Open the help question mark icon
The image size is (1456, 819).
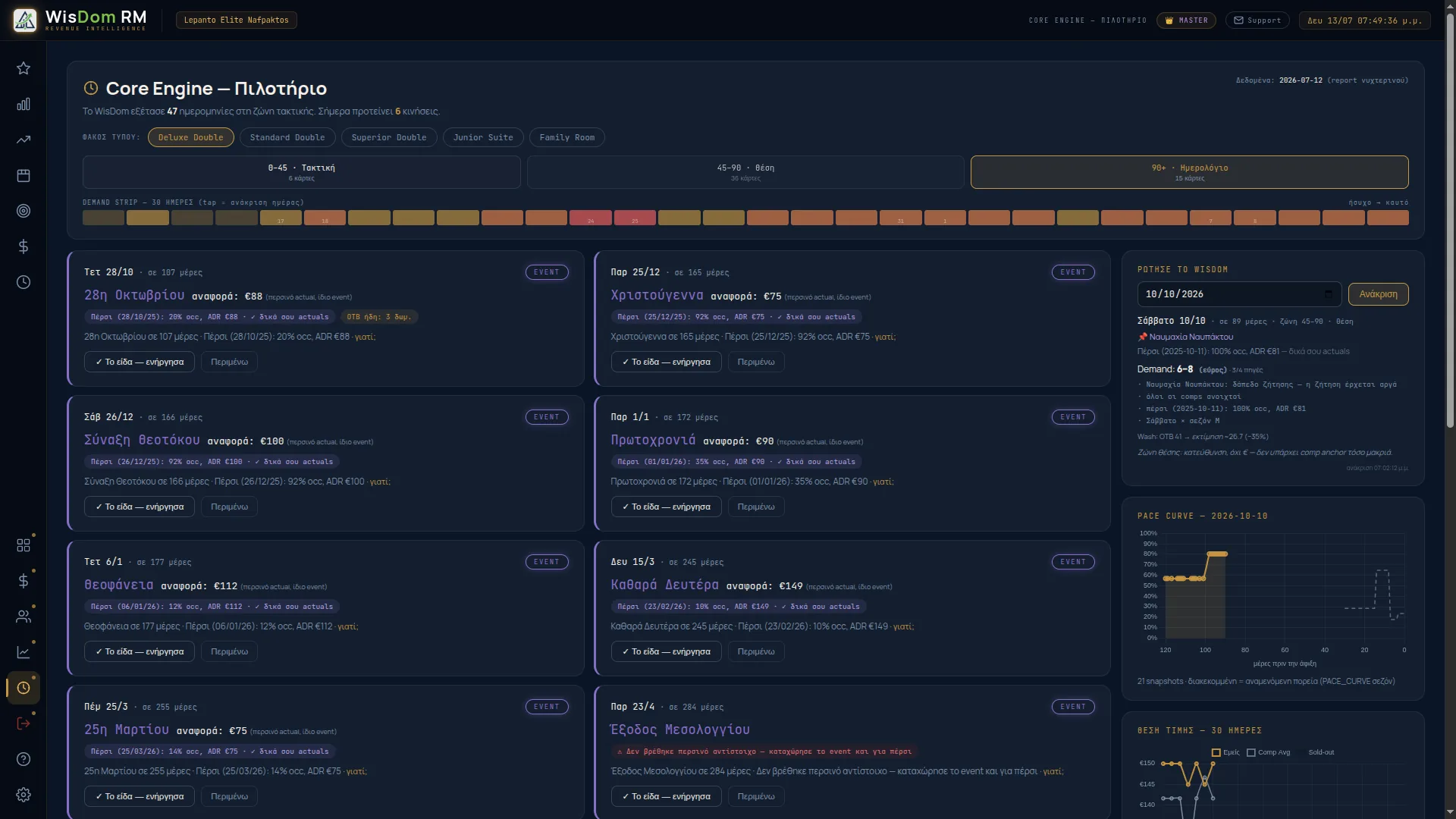click(24, 759)
